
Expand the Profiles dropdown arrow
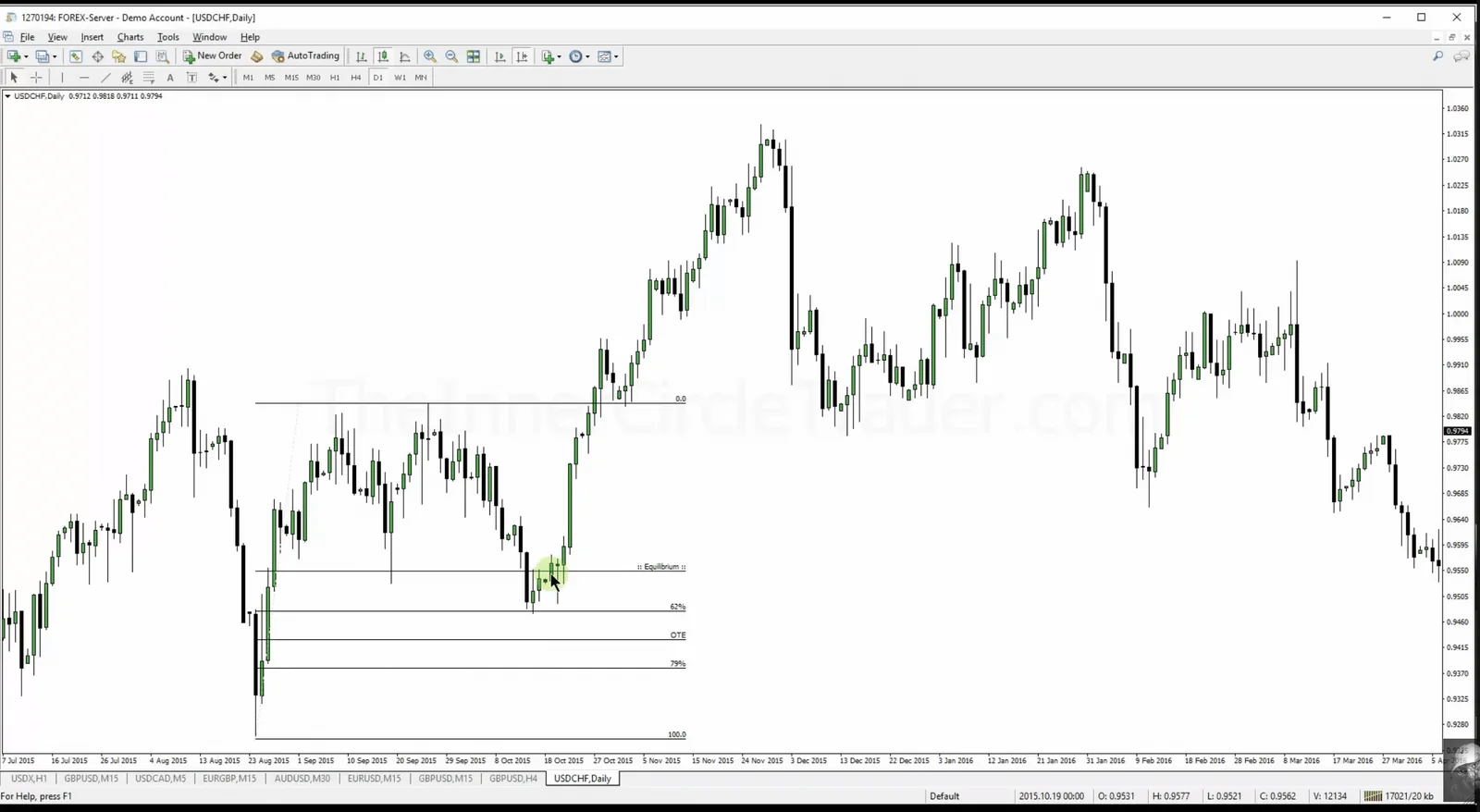[55, 56]
